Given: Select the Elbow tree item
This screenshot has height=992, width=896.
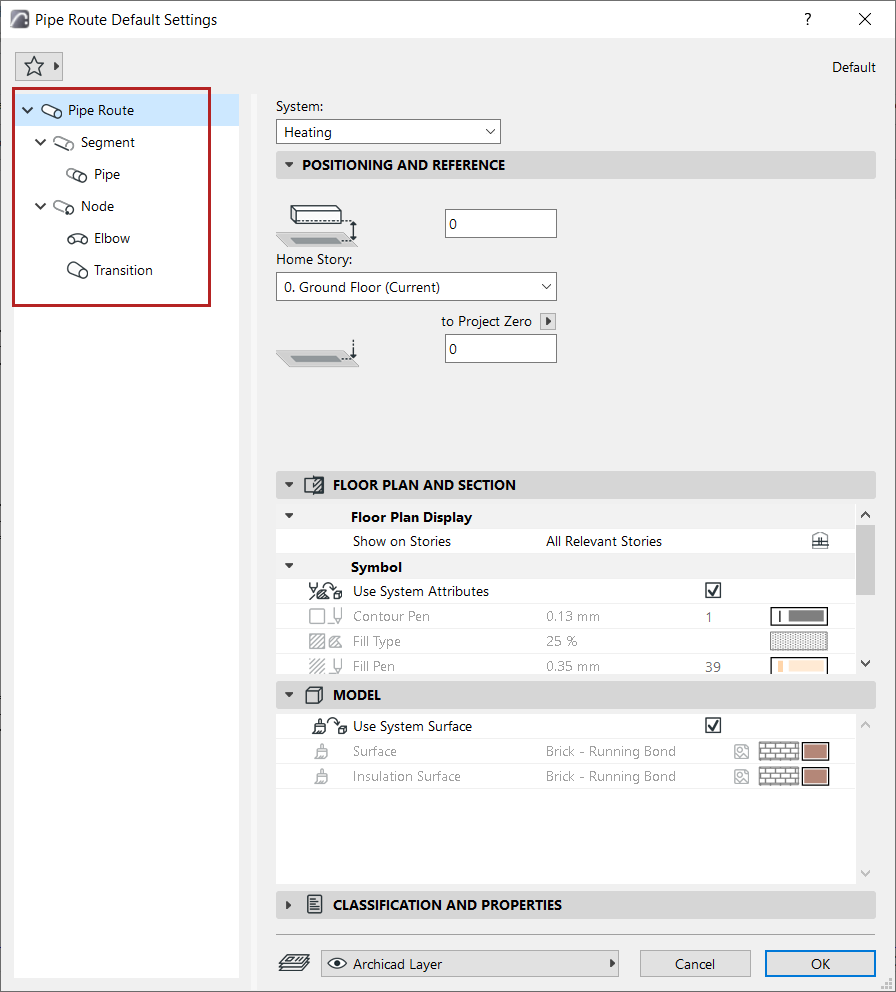Looking at the screenshot, I should (112, 239).
